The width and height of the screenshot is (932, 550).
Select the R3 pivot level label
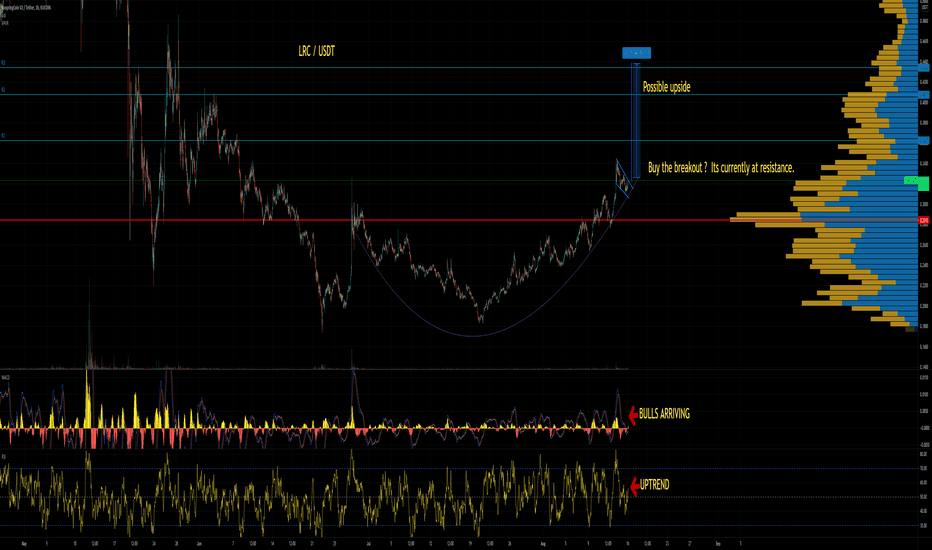click(3, 62)
